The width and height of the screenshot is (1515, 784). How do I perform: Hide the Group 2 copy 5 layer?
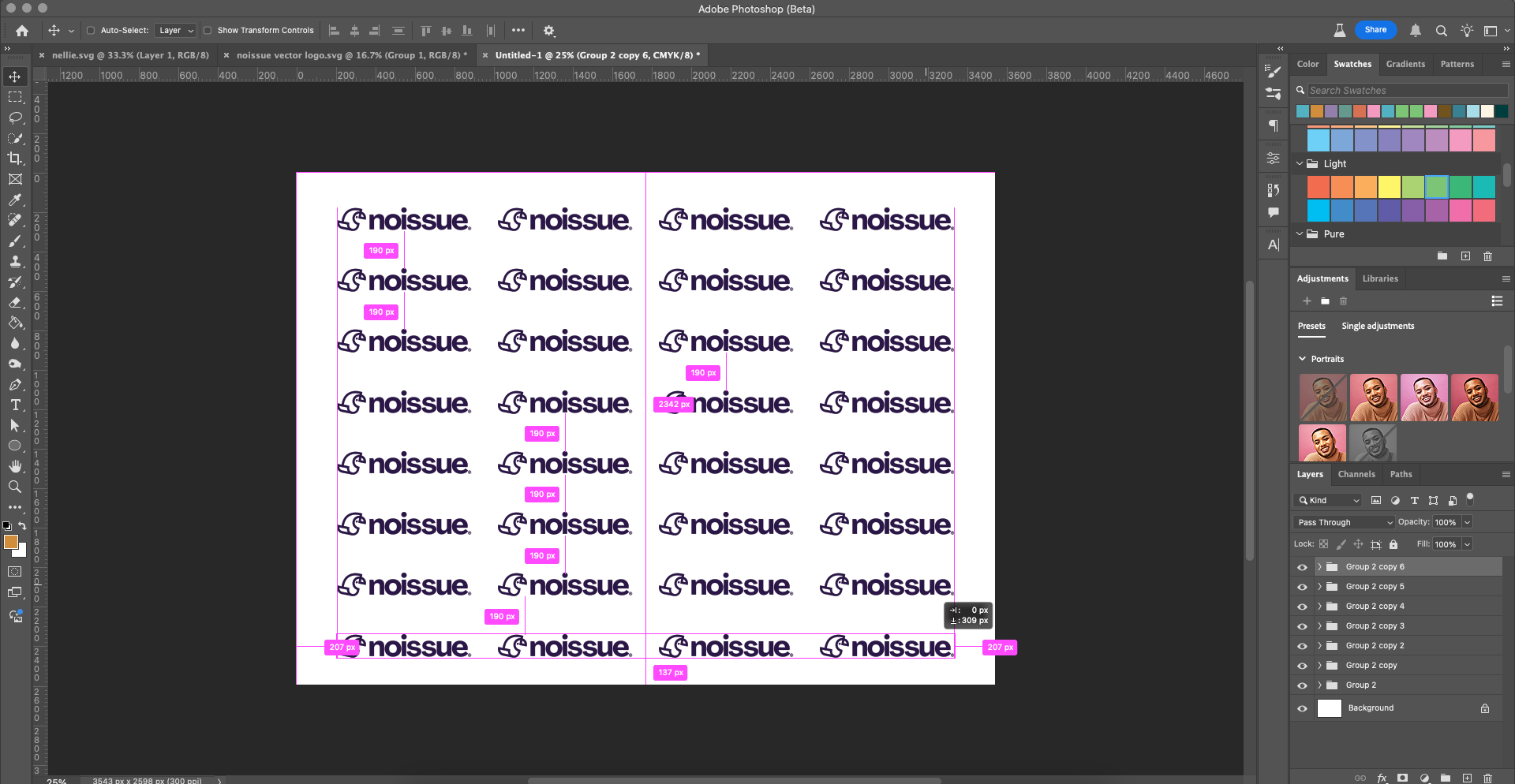click(1303, 587)
